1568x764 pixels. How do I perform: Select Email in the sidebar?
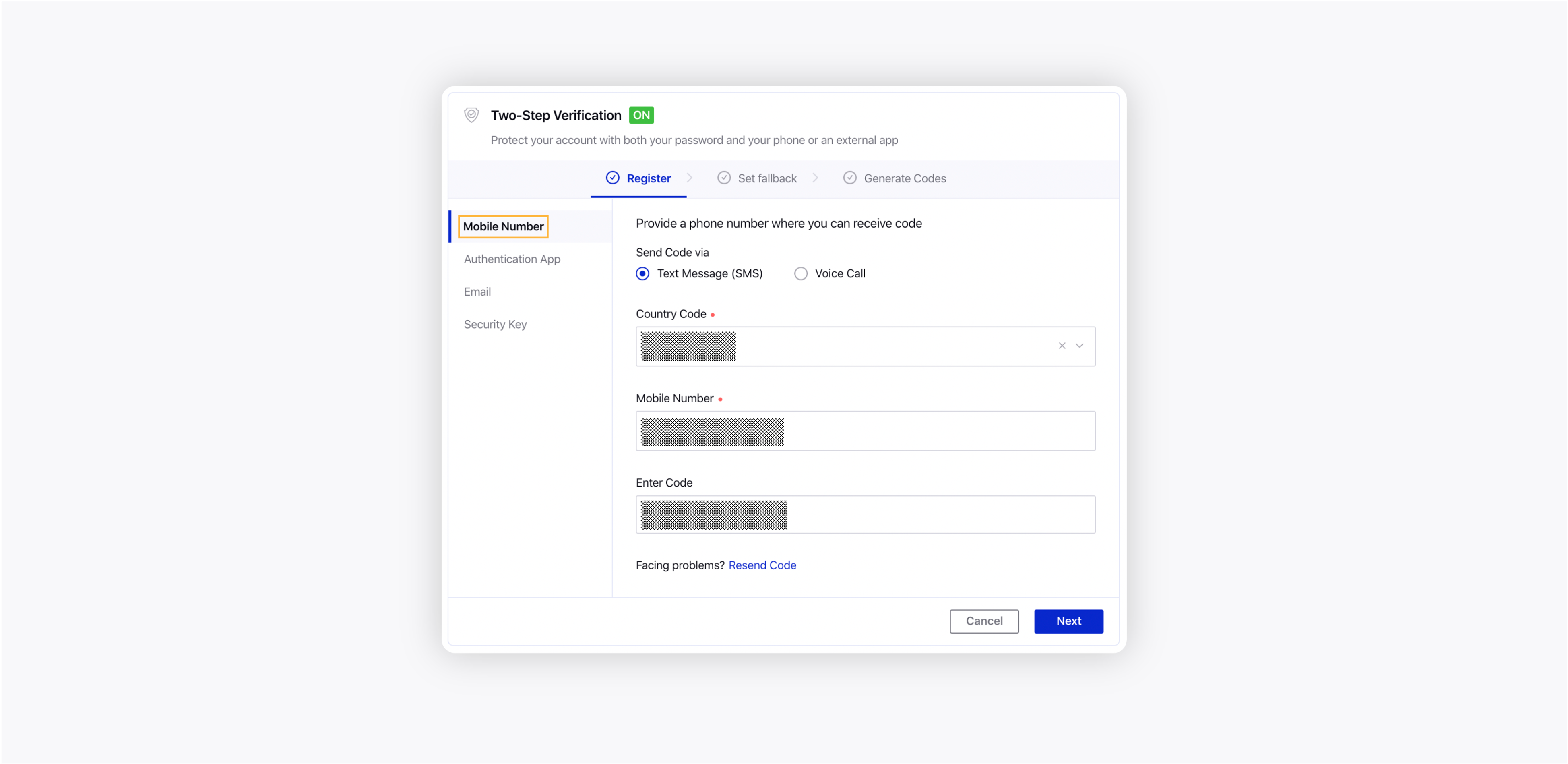(x=477, y=292)
